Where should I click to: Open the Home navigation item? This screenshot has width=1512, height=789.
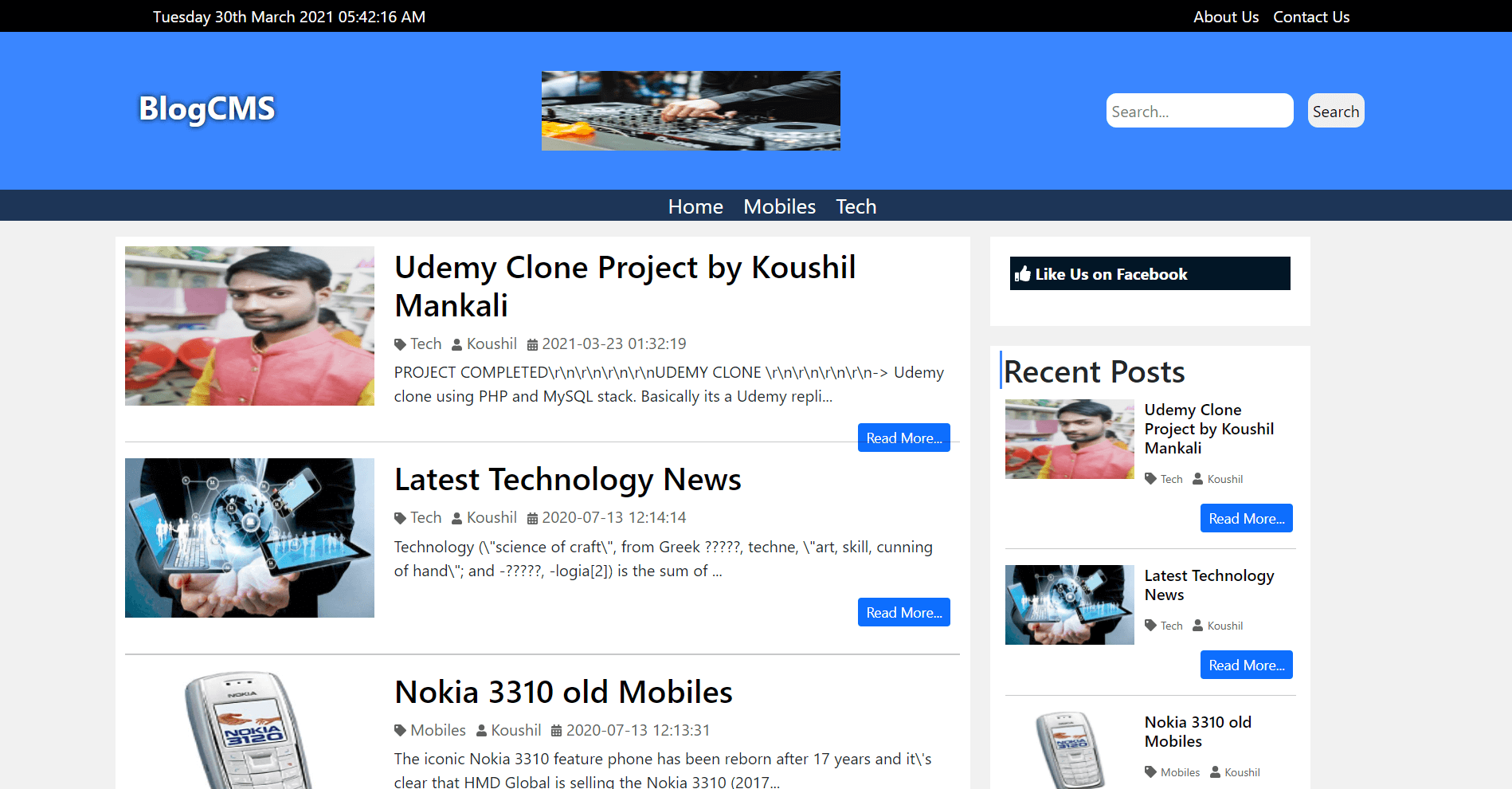(695, 206)
